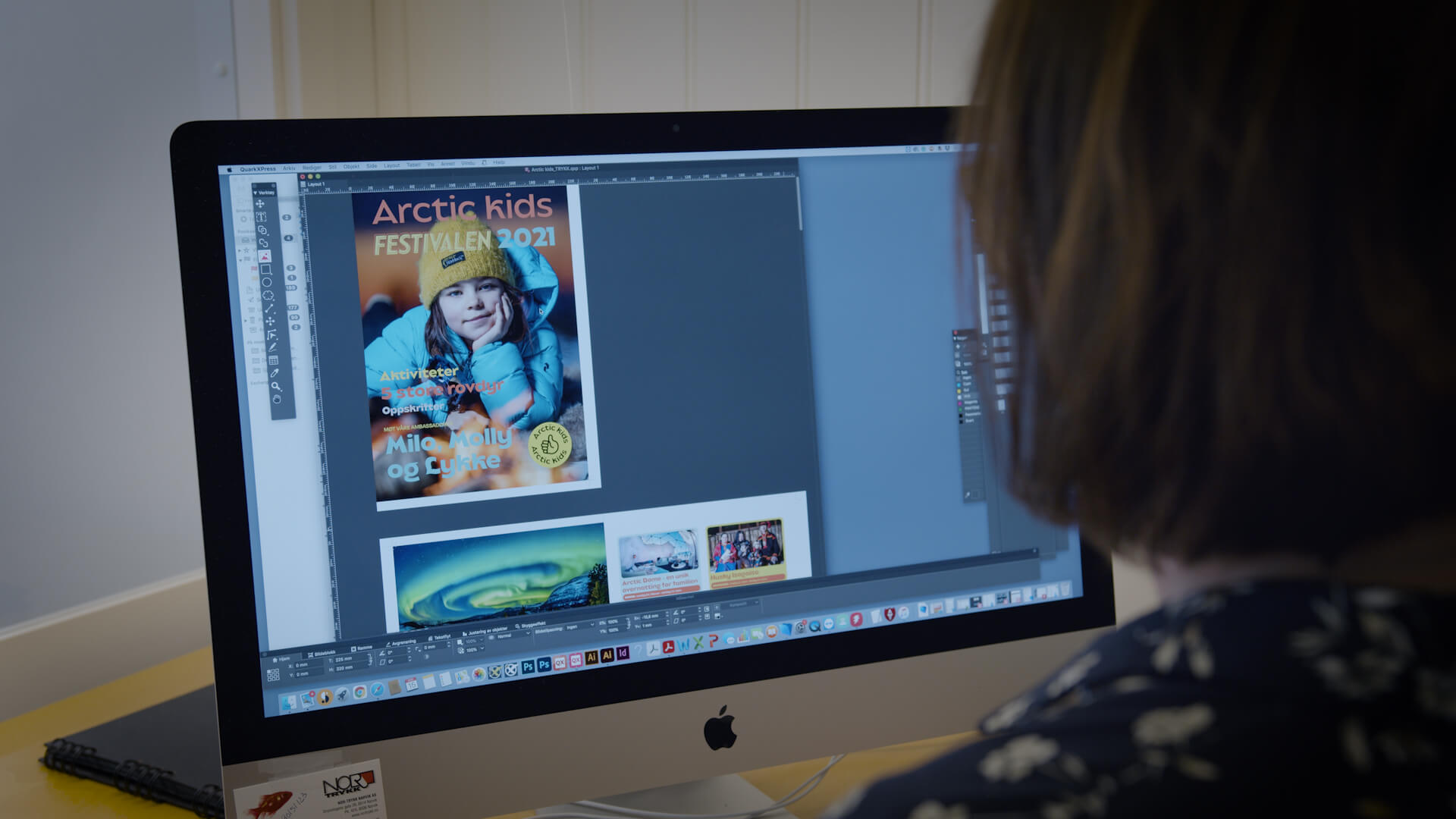
Task: Select the Pan hand tool
Action: click(277, 399)
